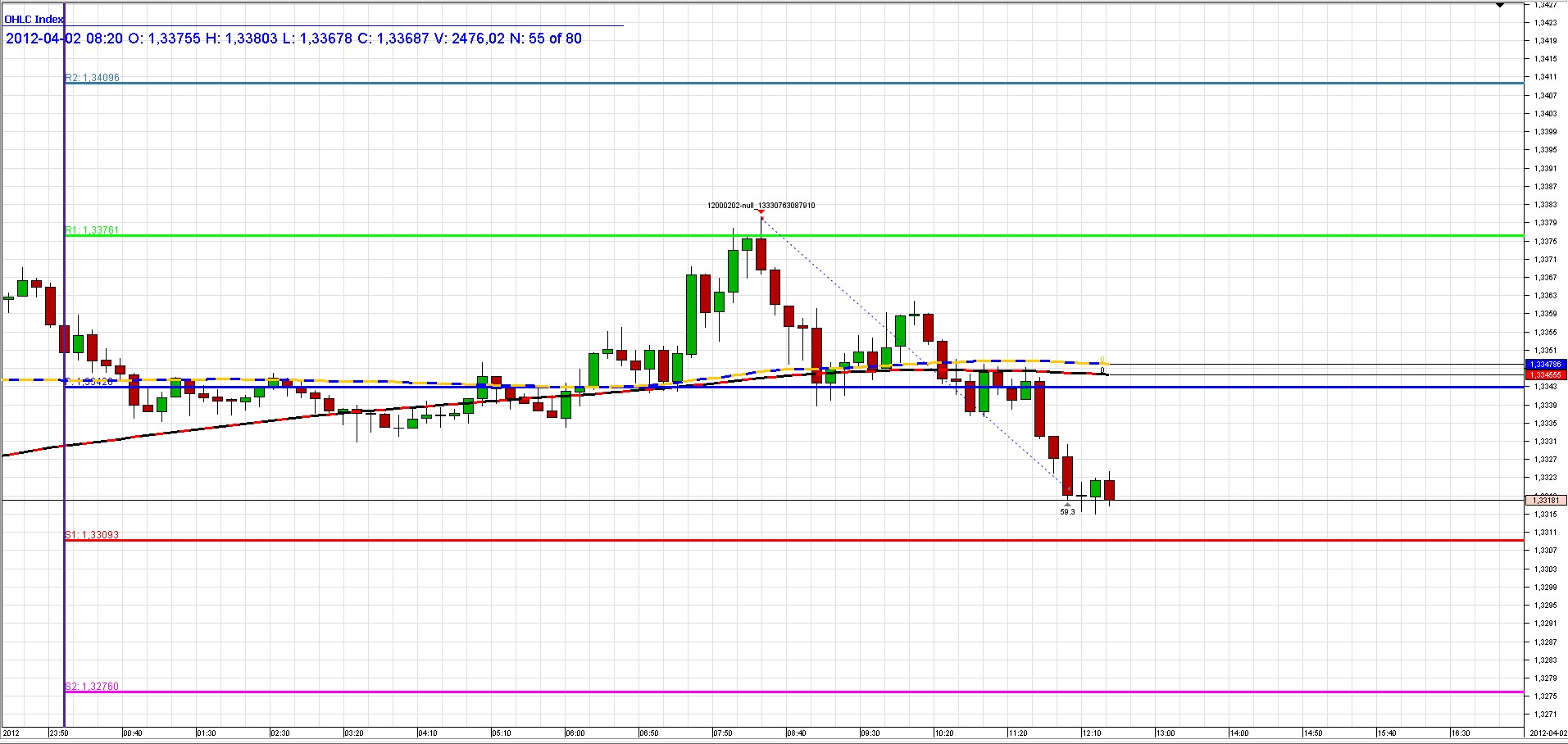Click the pink 1,33181 current price tag

pos(1545,500)
